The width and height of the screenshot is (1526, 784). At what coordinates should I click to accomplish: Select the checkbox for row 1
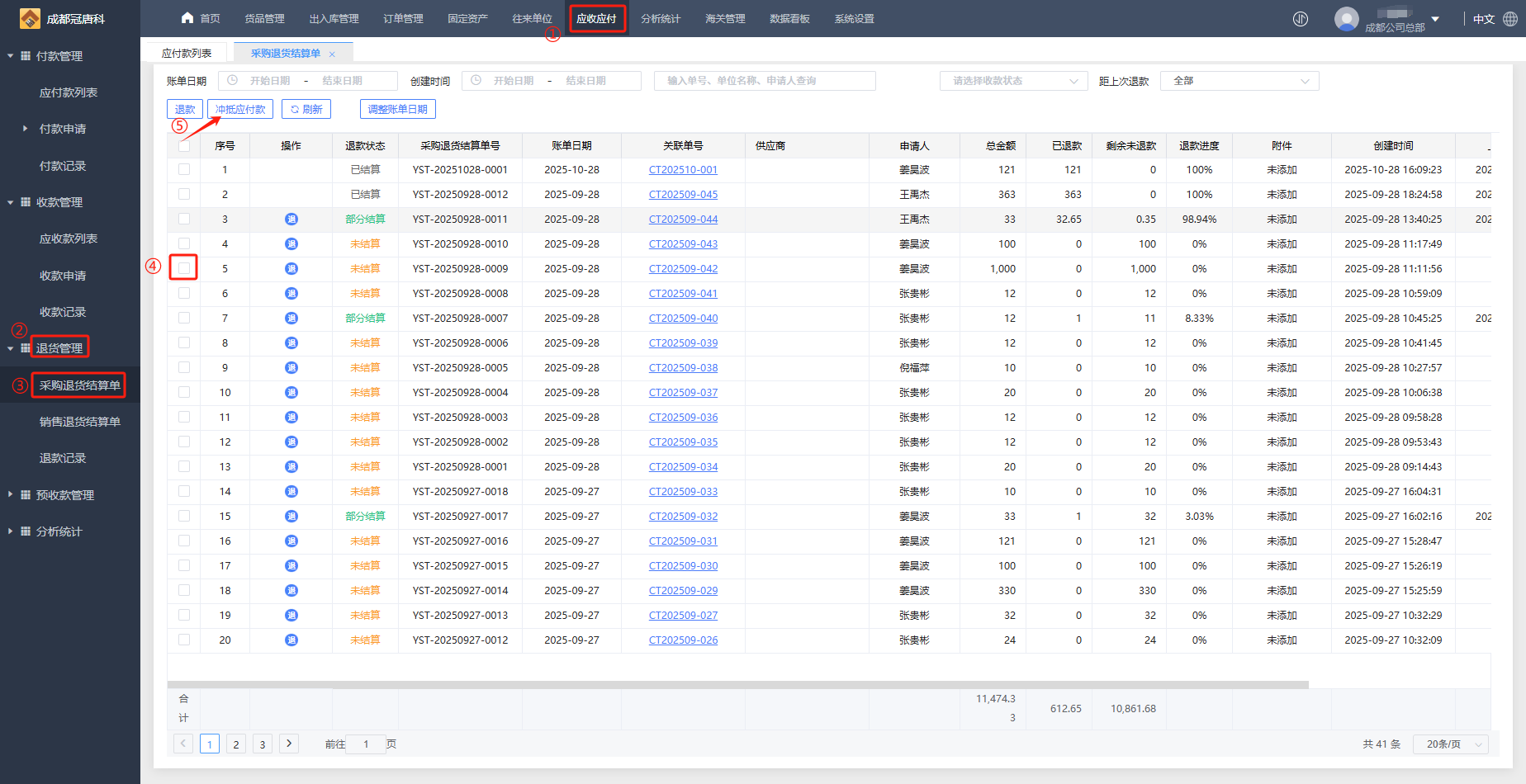(184, 169)
